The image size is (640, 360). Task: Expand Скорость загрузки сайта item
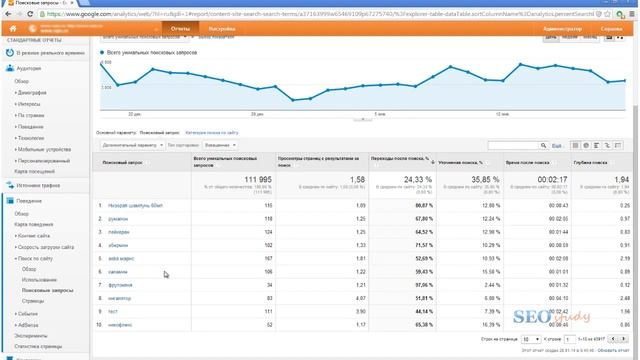point(45,247)
